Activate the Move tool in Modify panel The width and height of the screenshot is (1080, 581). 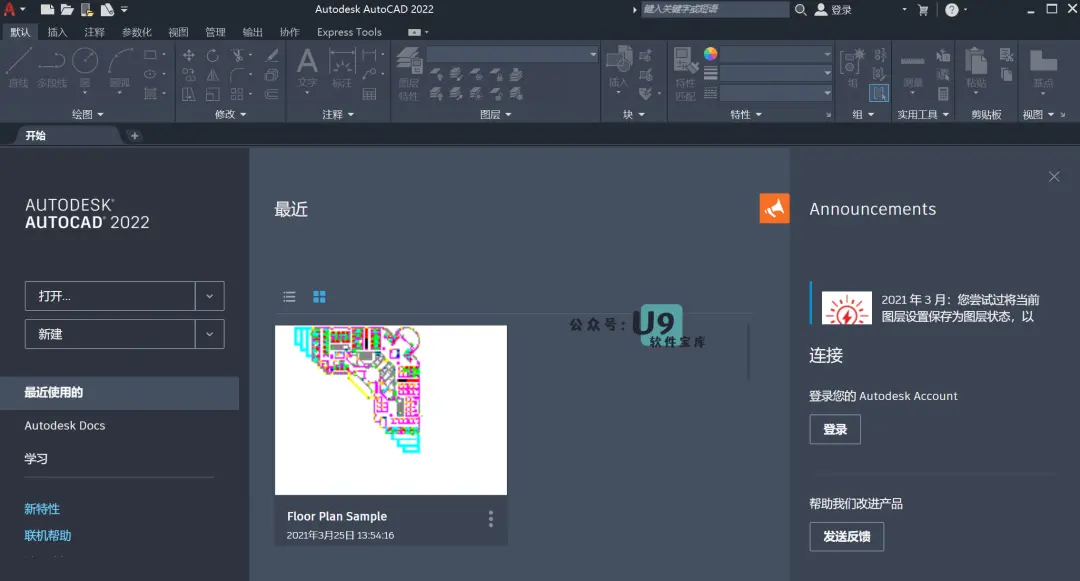[x=188, y=55]
